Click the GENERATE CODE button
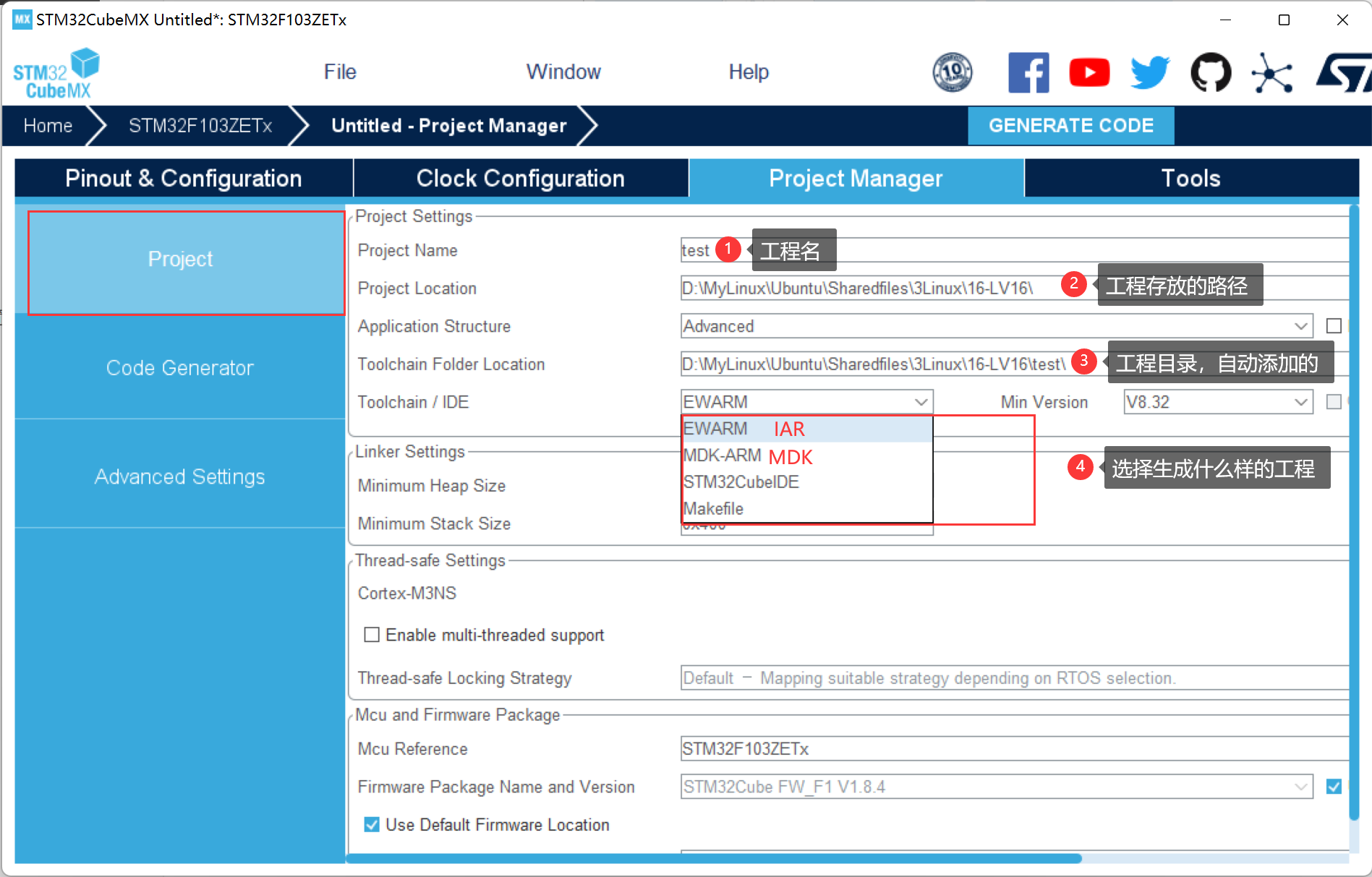1372x877 pixels. click(1070, 126)
